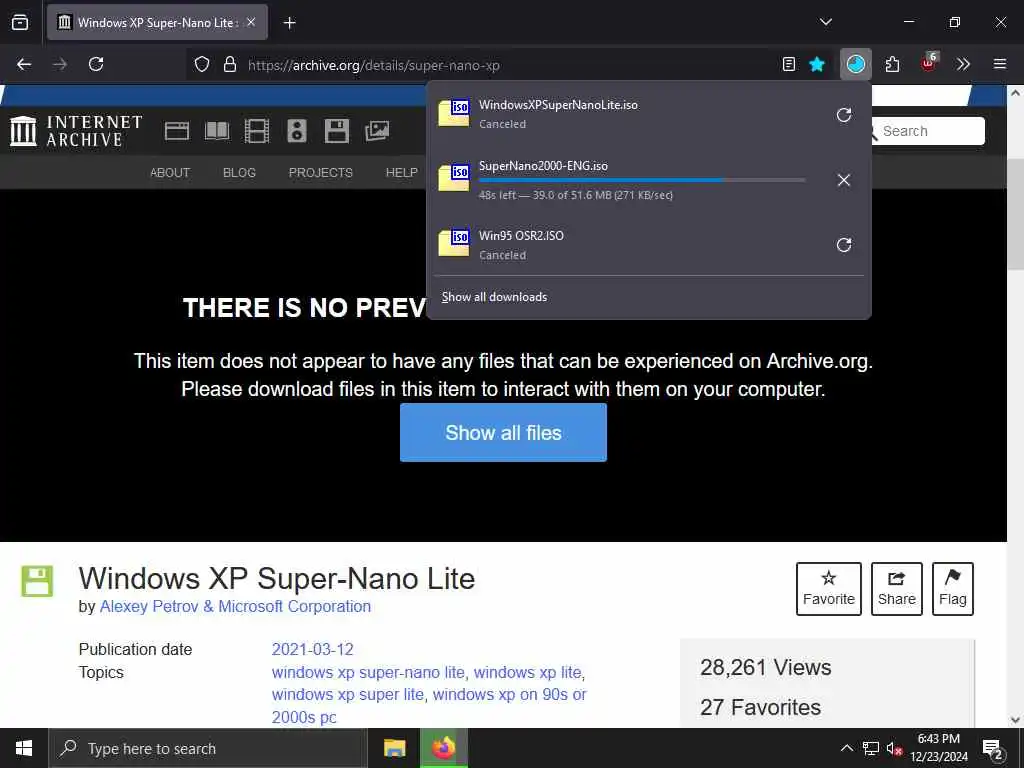Retry WindowsXPSuperNanoLite.iso download
1024x768 pixels.
844,115
